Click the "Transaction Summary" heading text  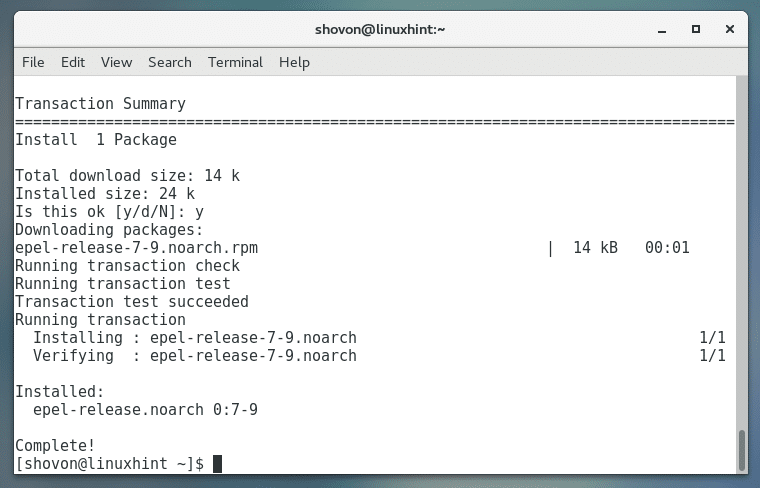coord(100,104)
